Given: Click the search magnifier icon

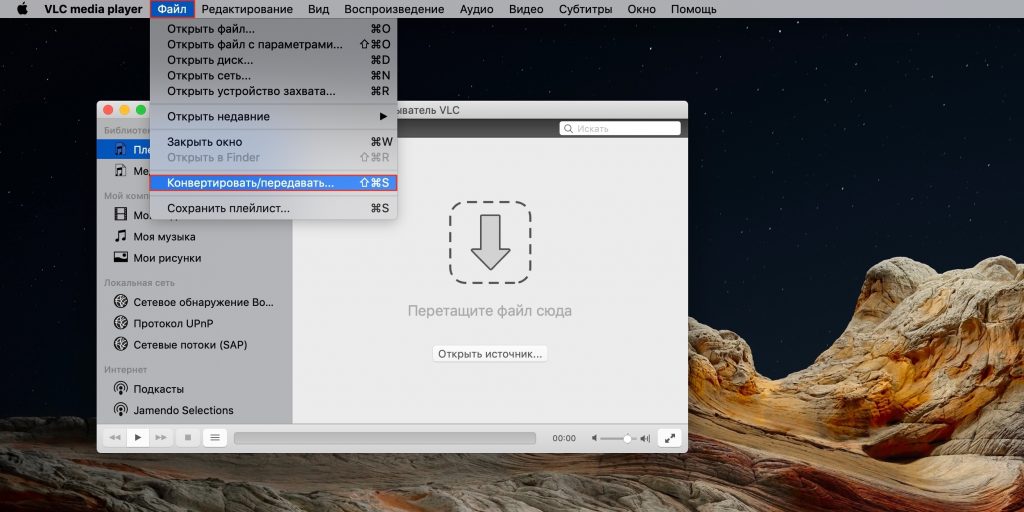Looking at the screenshot, I should pyautogui.click(x=568, y=129).
